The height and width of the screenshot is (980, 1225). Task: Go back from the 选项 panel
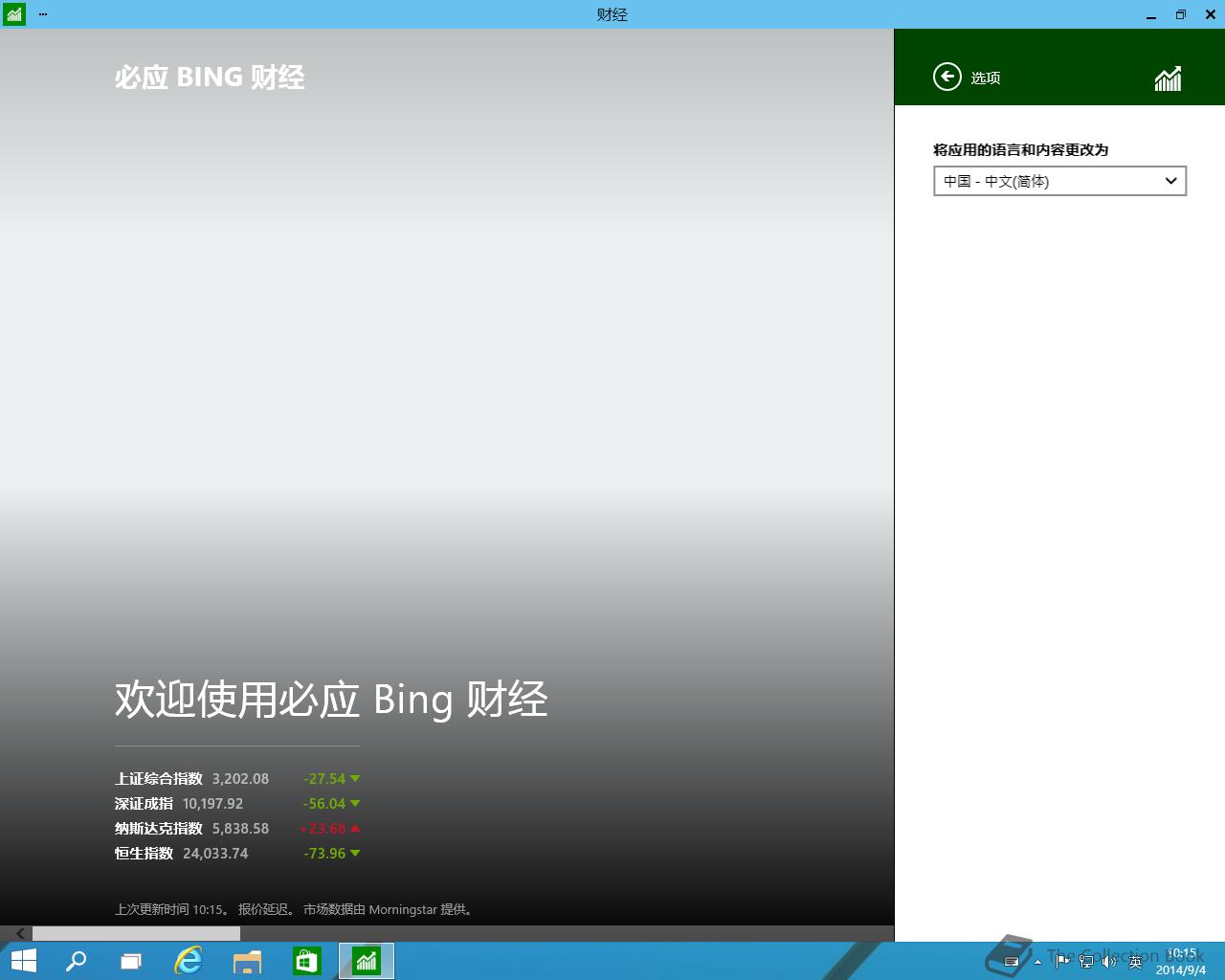coord(947,77)
